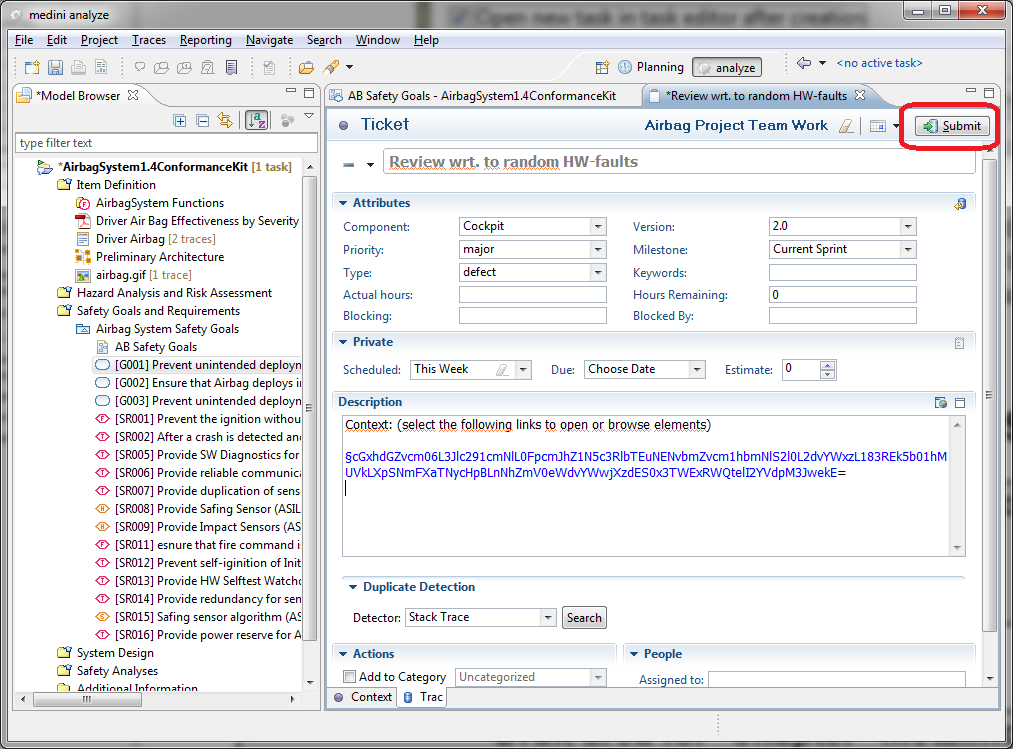The height and width of the screenshot is (749, 1013).
Task: Click the Save icon in the main toolbar
Action: tap(55, 68)
